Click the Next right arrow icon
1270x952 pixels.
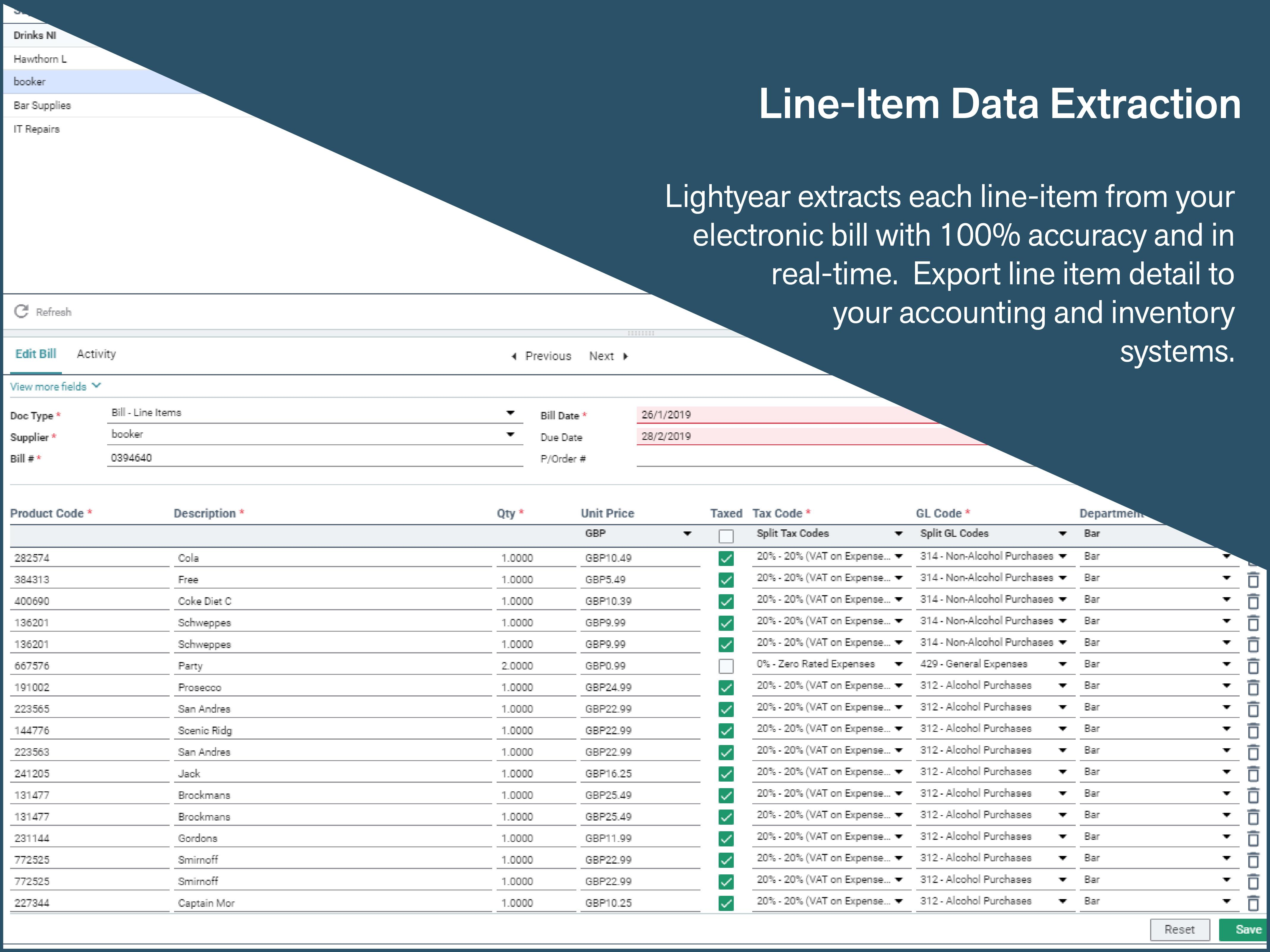coord(625,356)
